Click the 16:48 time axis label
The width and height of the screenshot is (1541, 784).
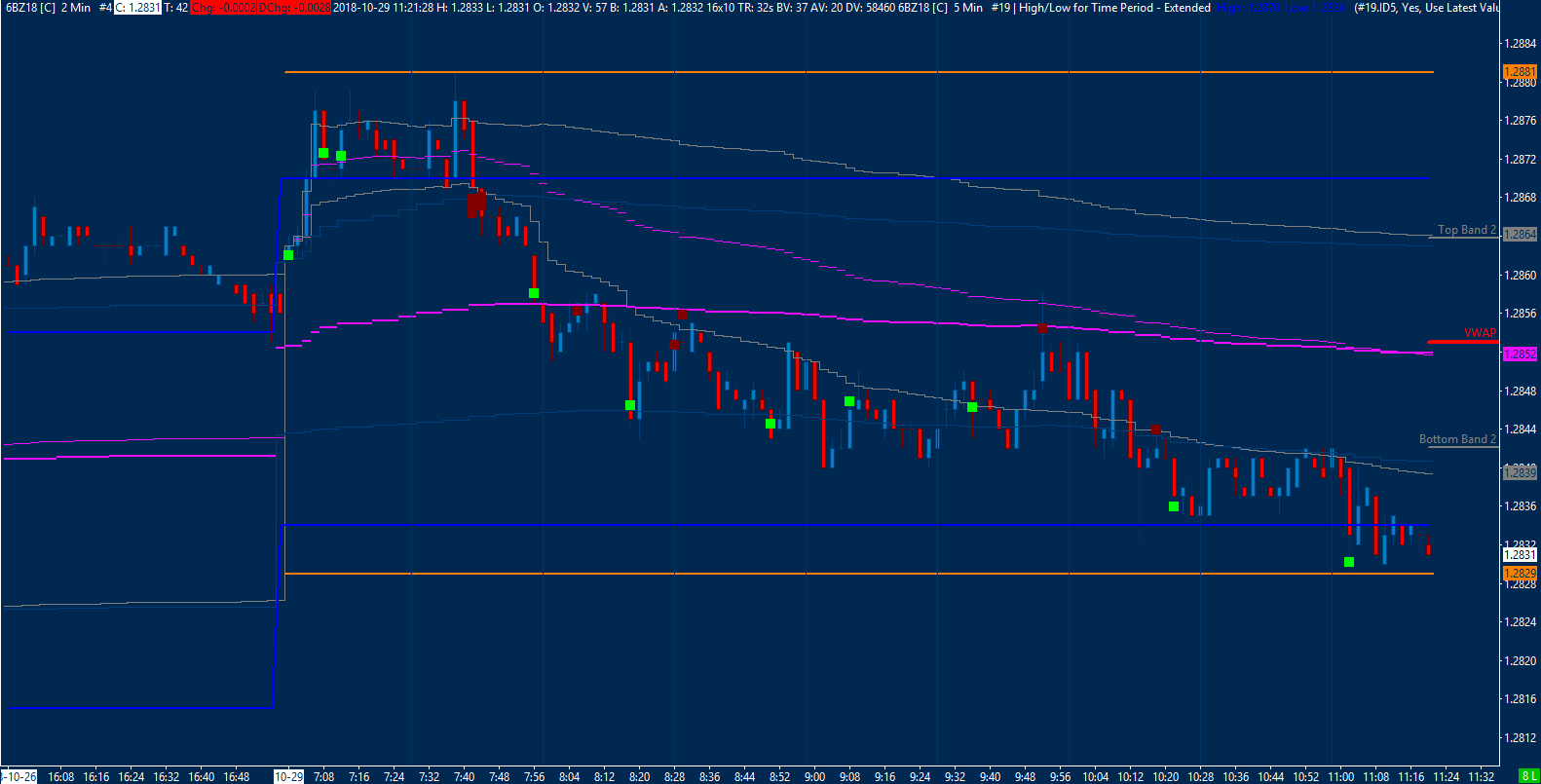pos(237,776)
